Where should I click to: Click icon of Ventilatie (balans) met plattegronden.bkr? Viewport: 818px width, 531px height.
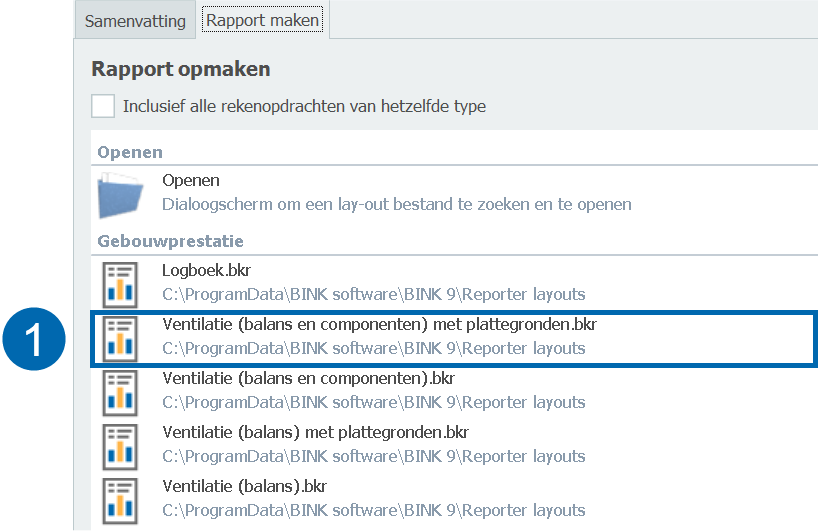[121, 445]
